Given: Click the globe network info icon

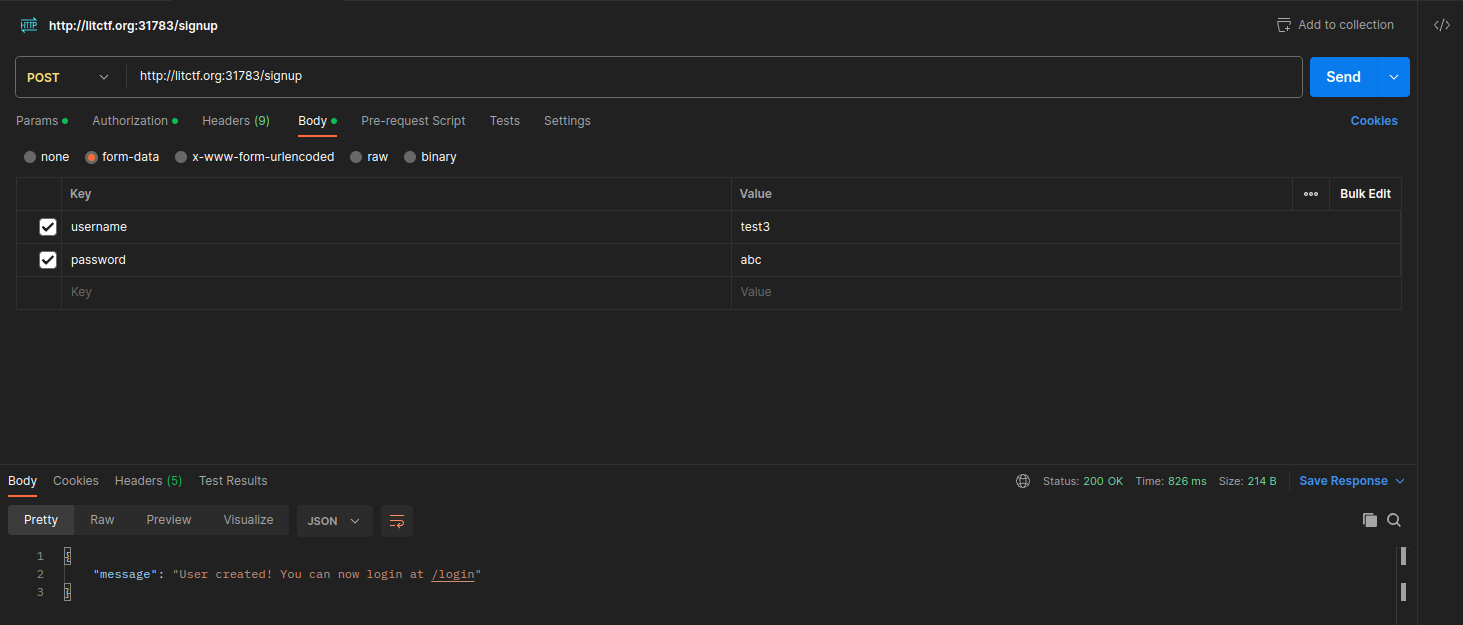Looking at the screenshot, I should [x=1022, y=480].
